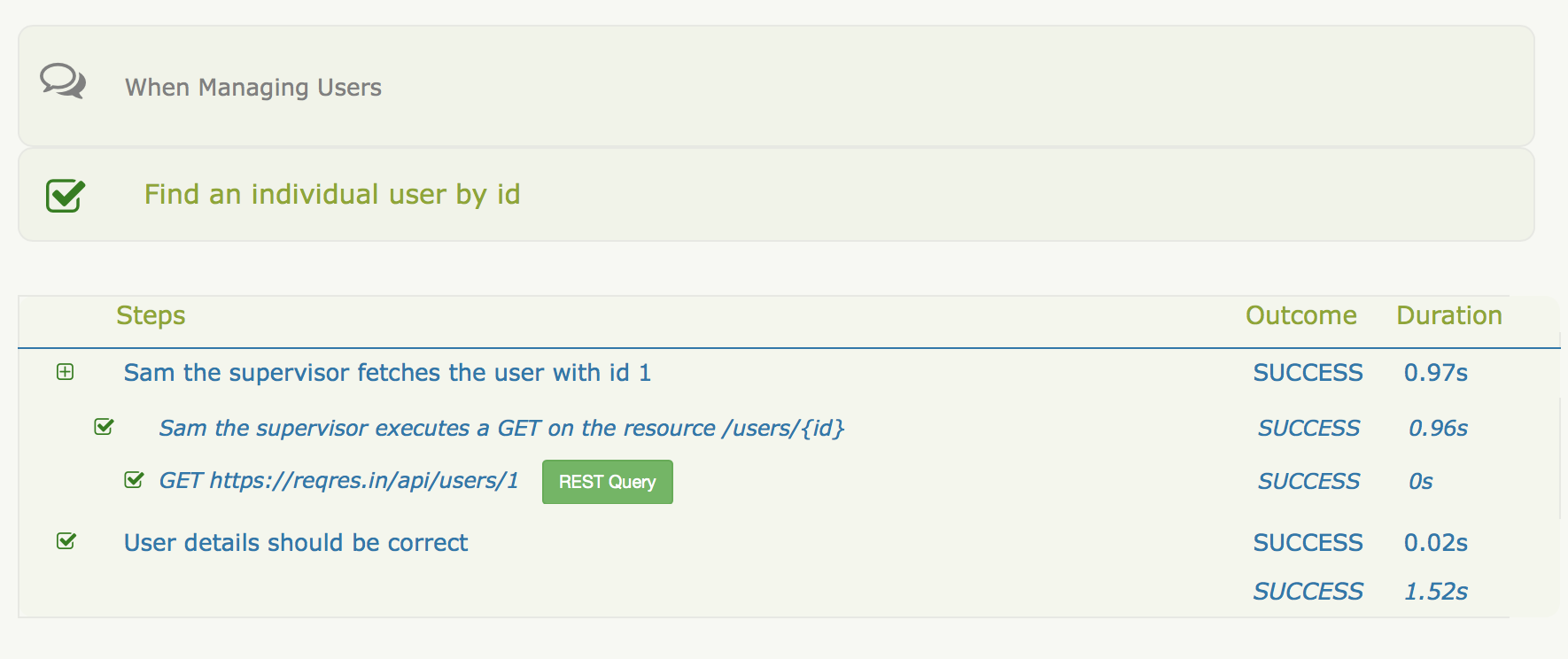Screen dimensions: 1568x659
Task: Click the SUCCESS outcome of the REST query row
Action: pos(1308,482)
